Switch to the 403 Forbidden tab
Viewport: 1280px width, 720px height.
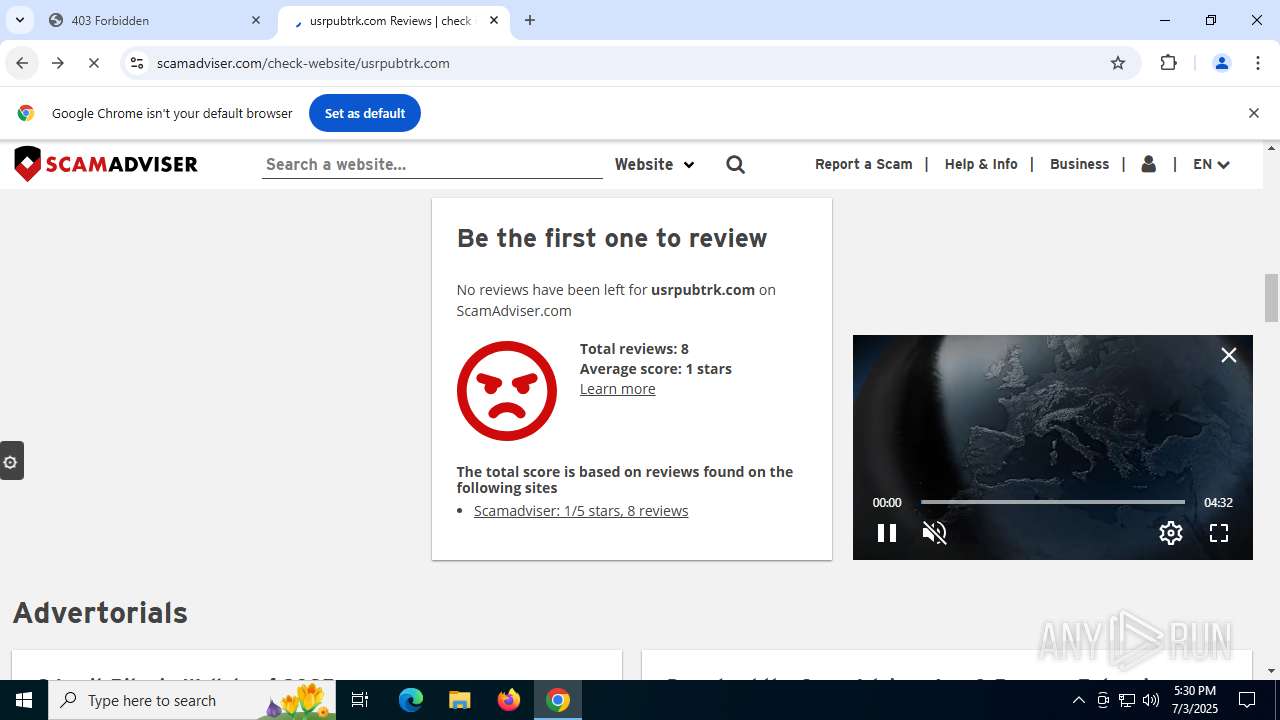coord(150,20)
